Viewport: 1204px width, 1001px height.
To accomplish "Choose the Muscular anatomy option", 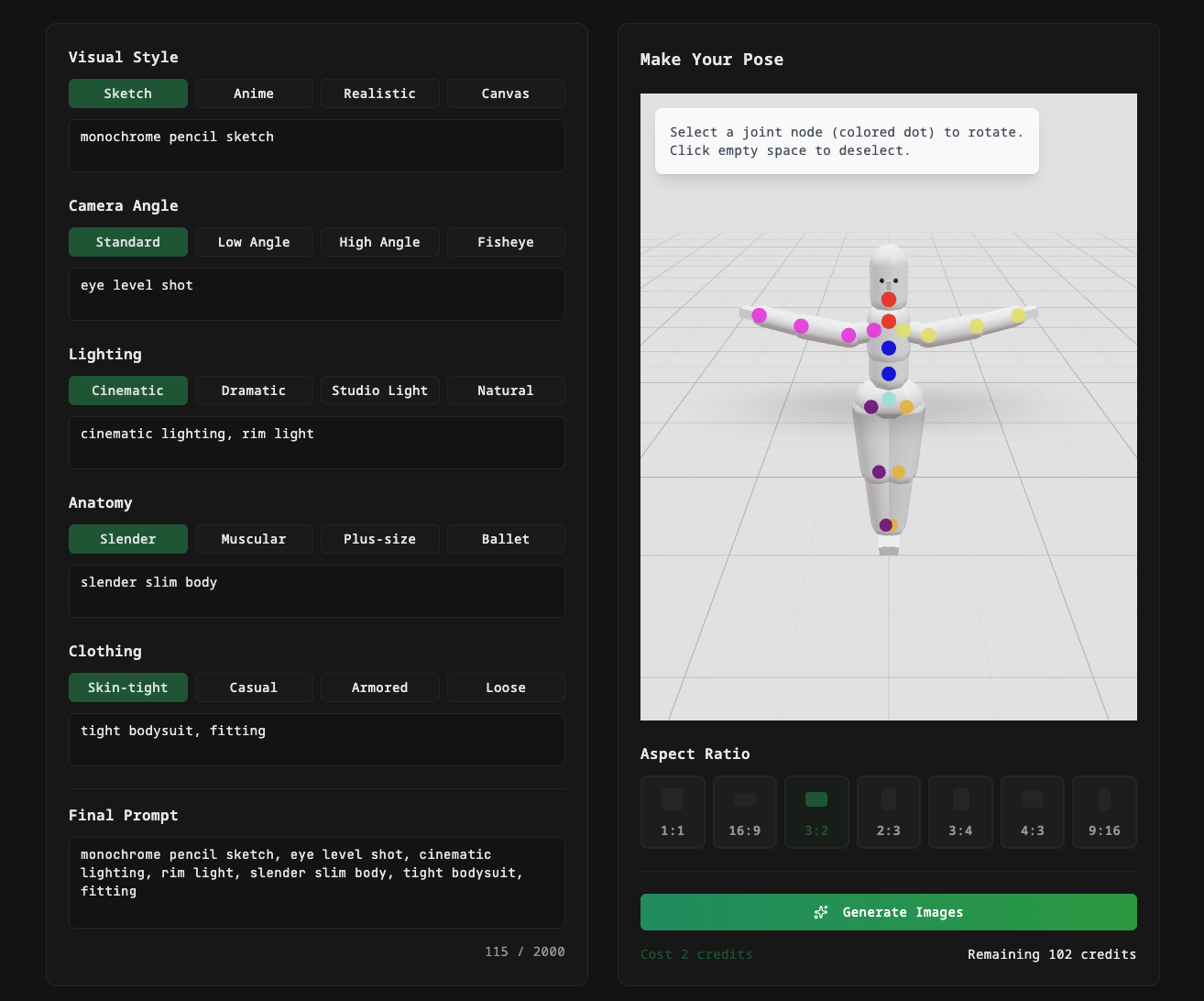I will coord(254,538).
